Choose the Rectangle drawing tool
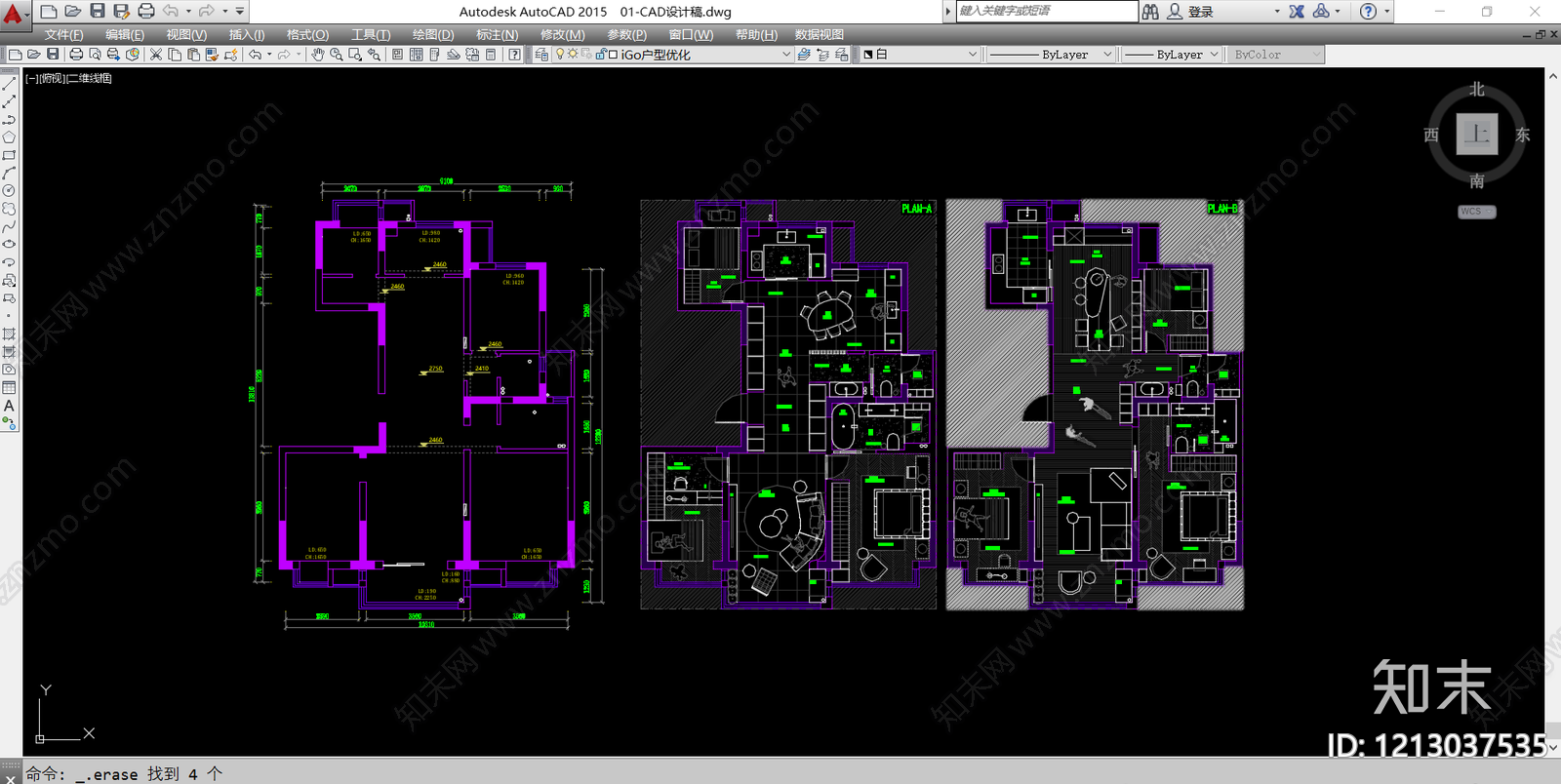 [9, 155]
